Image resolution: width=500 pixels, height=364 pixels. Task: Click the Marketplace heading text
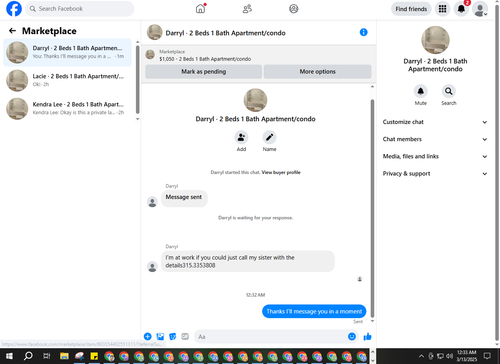click(x=49, y=31)
